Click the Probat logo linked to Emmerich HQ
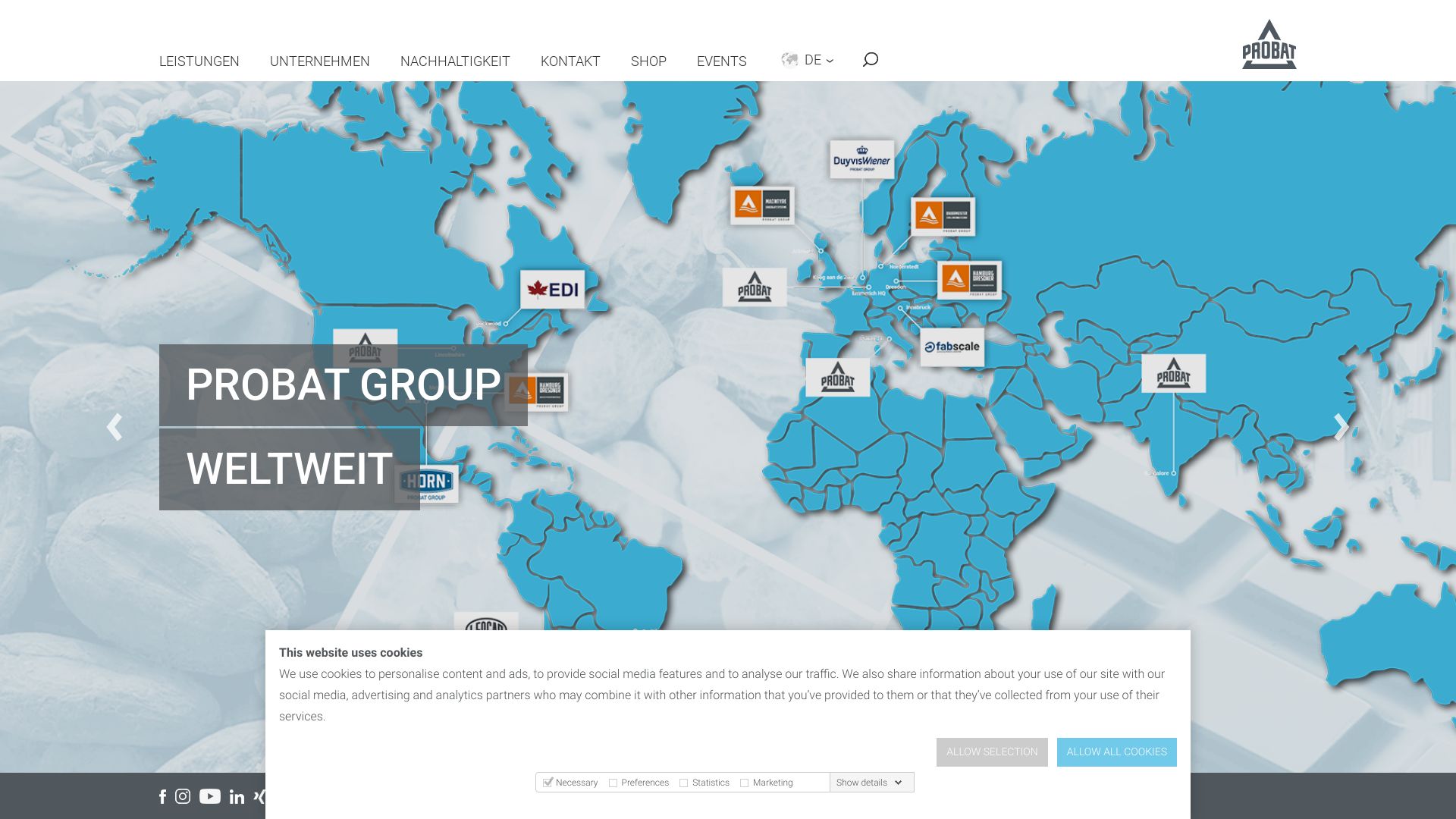The image size is (1456, 819). click(x=755, y=287)
